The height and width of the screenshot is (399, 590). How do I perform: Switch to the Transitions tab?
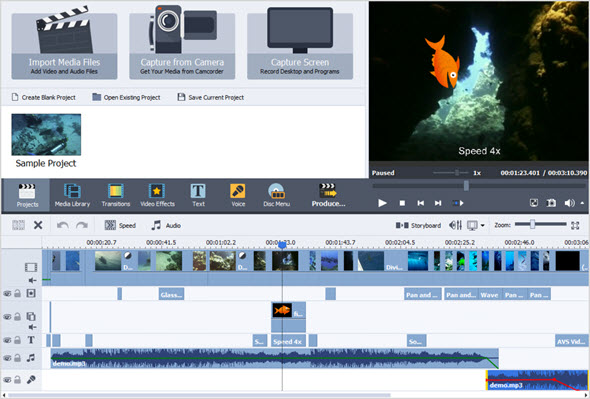click(x=116, y=195)
